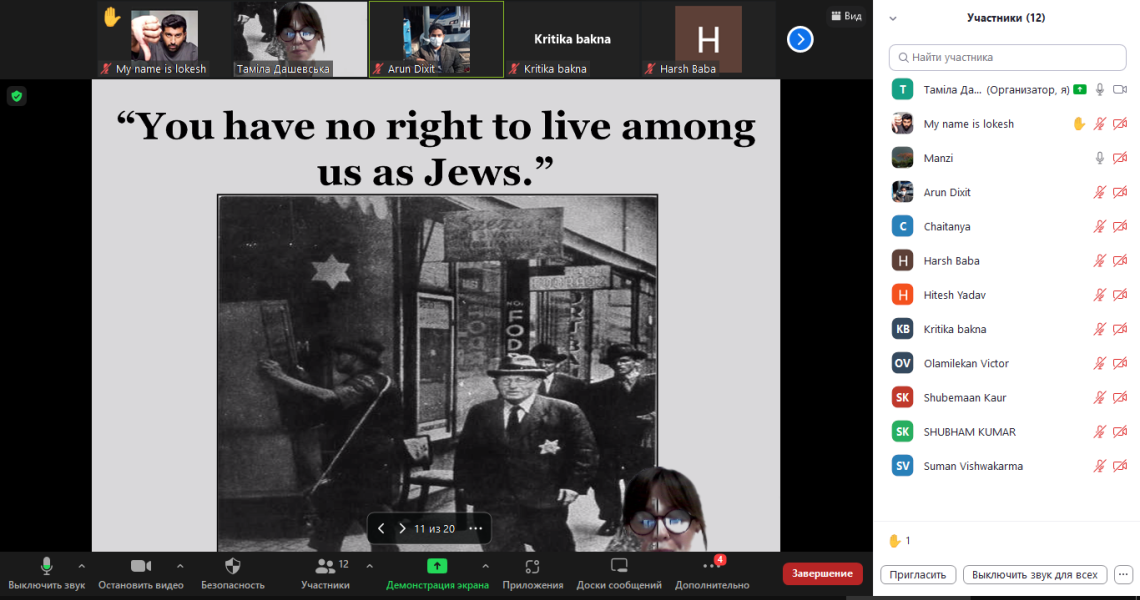The image size is (1140, 600).
Task: Expand video options arrow next to camera
Action: pos(180,566)
